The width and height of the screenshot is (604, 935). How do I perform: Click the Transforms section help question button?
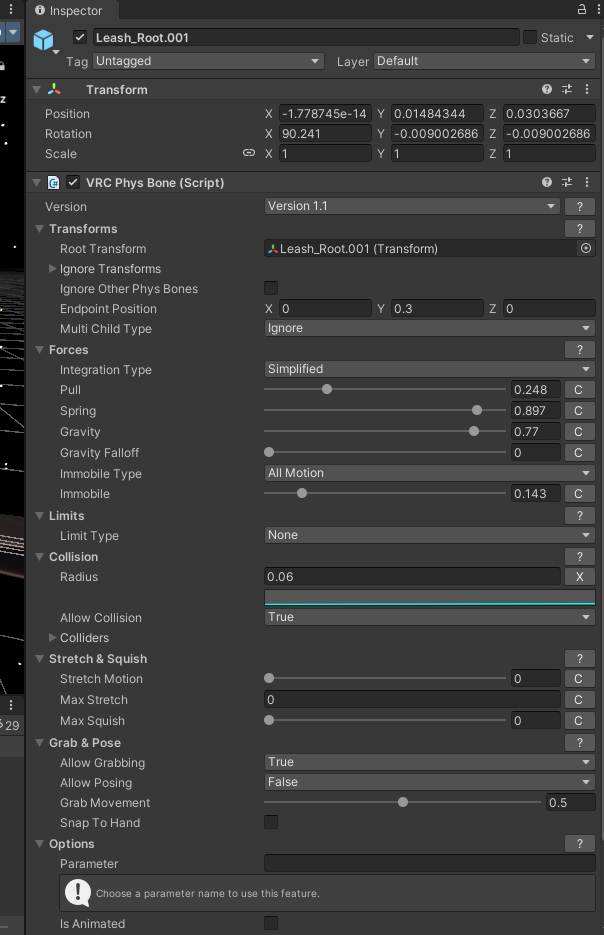[580, 228]
